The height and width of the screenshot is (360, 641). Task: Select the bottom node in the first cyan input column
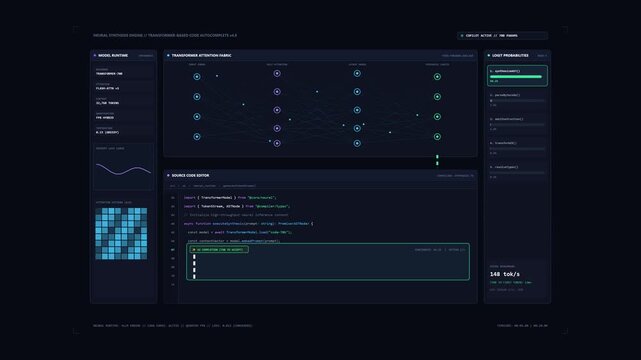[x=197, y=136]
